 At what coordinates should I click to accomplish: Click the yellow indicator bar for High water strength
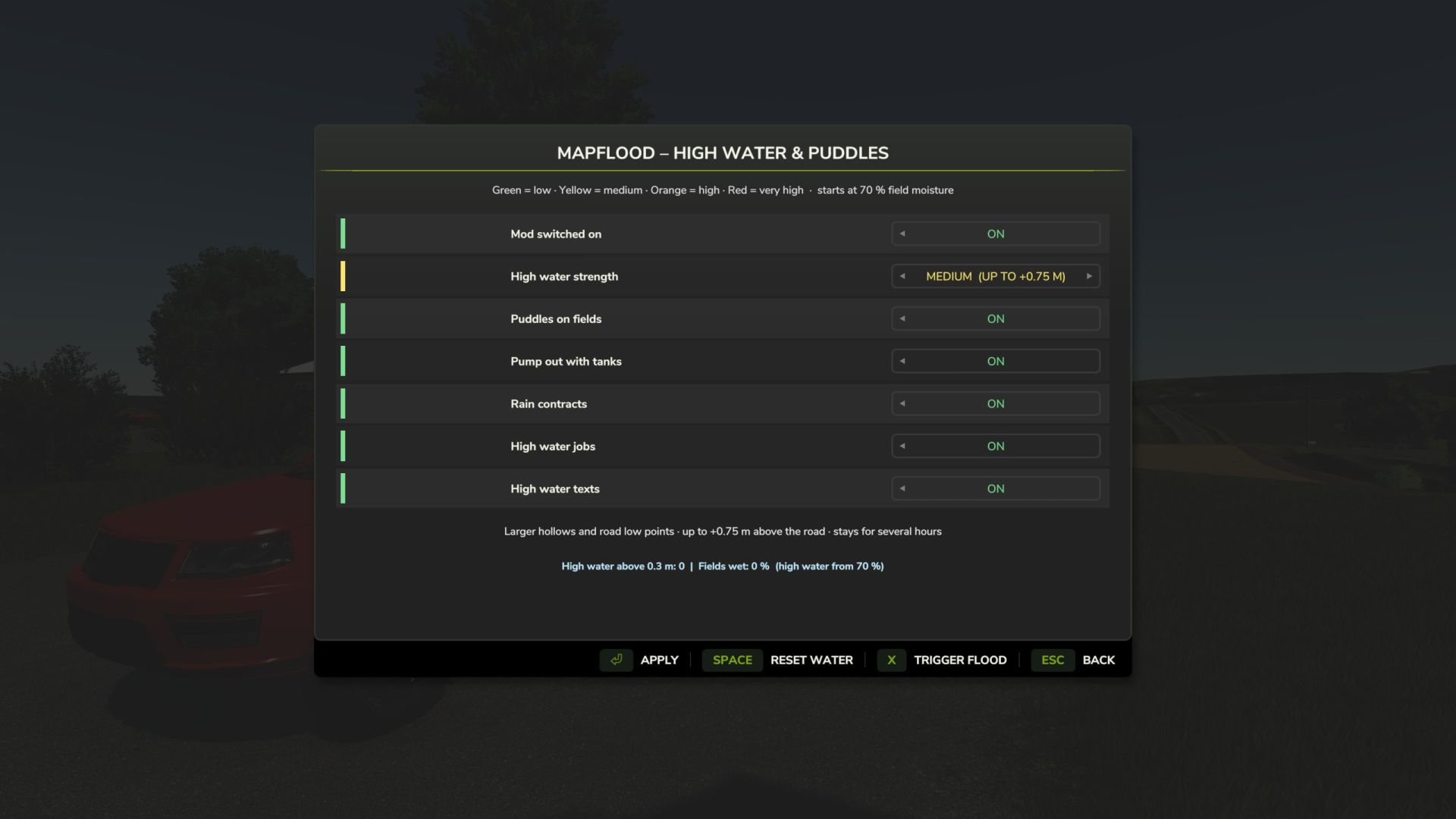point(343,276)
